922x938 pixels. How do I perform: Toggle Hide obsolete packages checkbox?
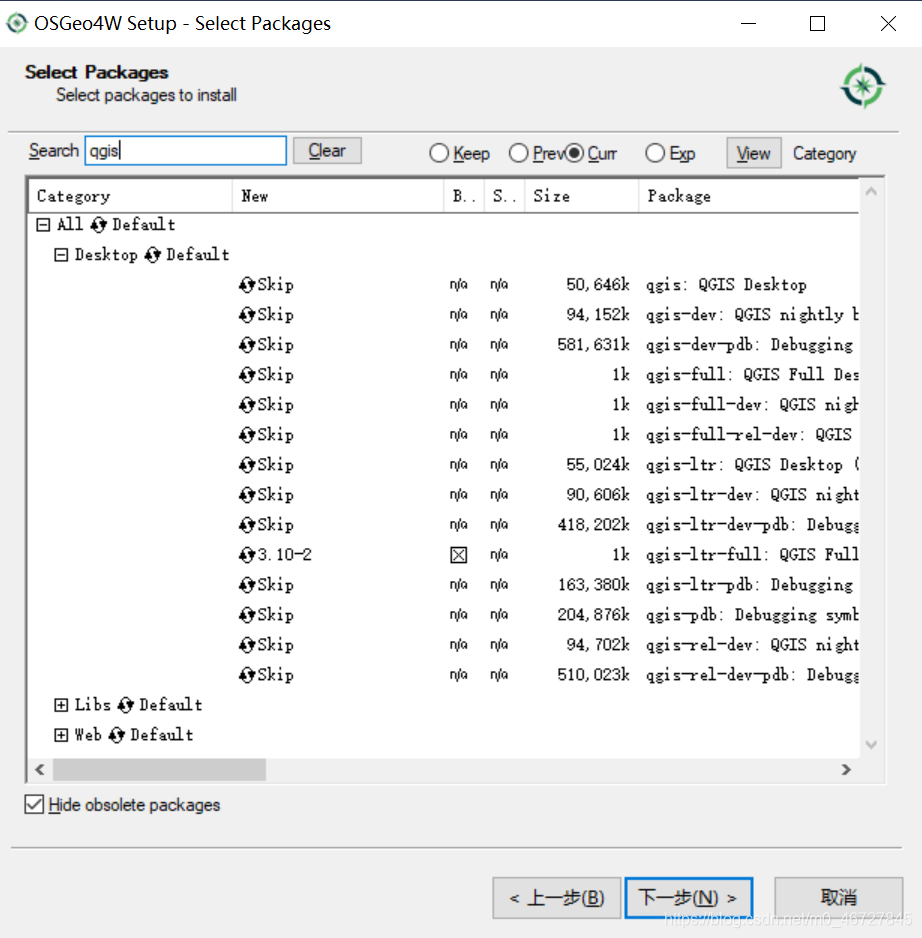click(x=34, y=805)
